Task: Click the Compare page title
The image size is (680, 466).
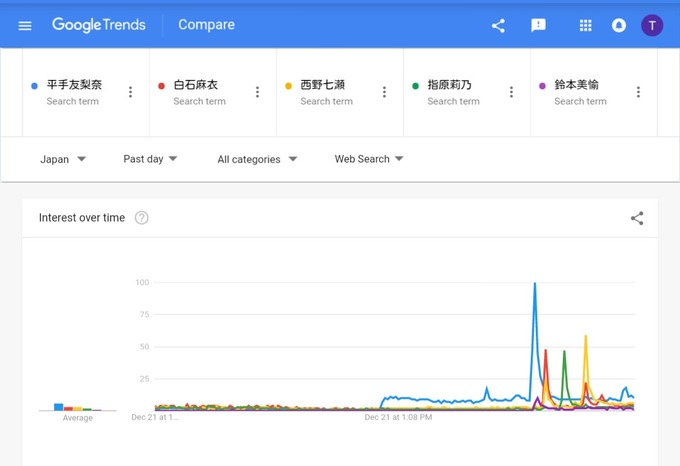Action: [x=206, y=25]
